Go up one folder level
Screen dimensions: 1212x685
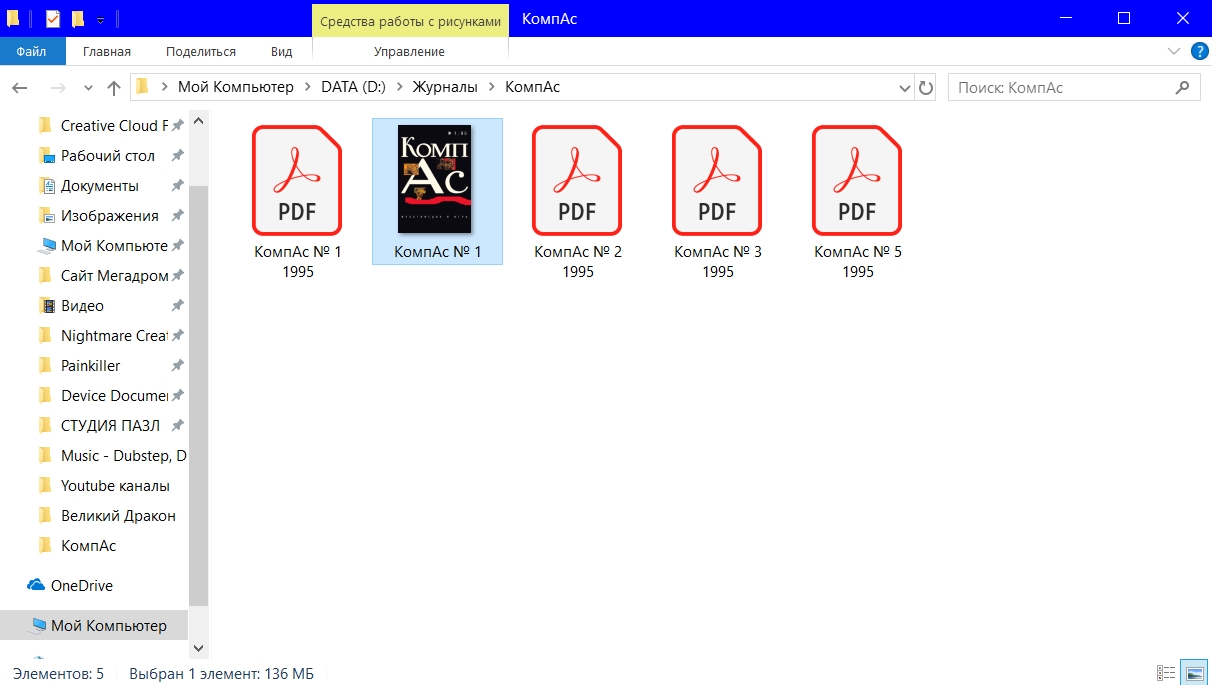[113, 88]
